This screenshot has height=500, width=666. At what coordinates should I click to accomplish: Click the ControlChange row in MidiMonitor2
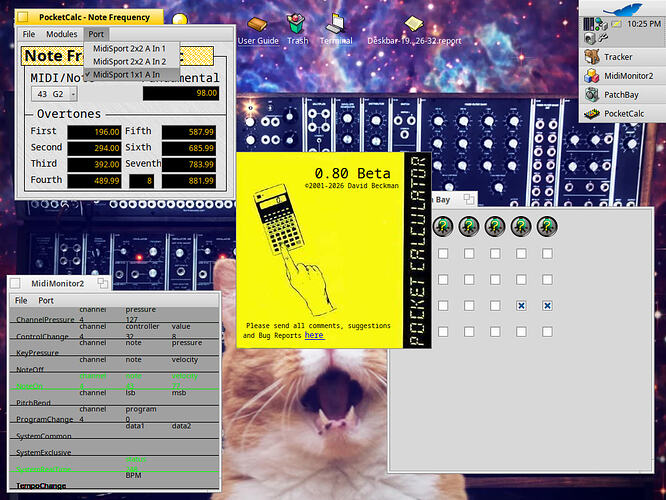(114, 332)
